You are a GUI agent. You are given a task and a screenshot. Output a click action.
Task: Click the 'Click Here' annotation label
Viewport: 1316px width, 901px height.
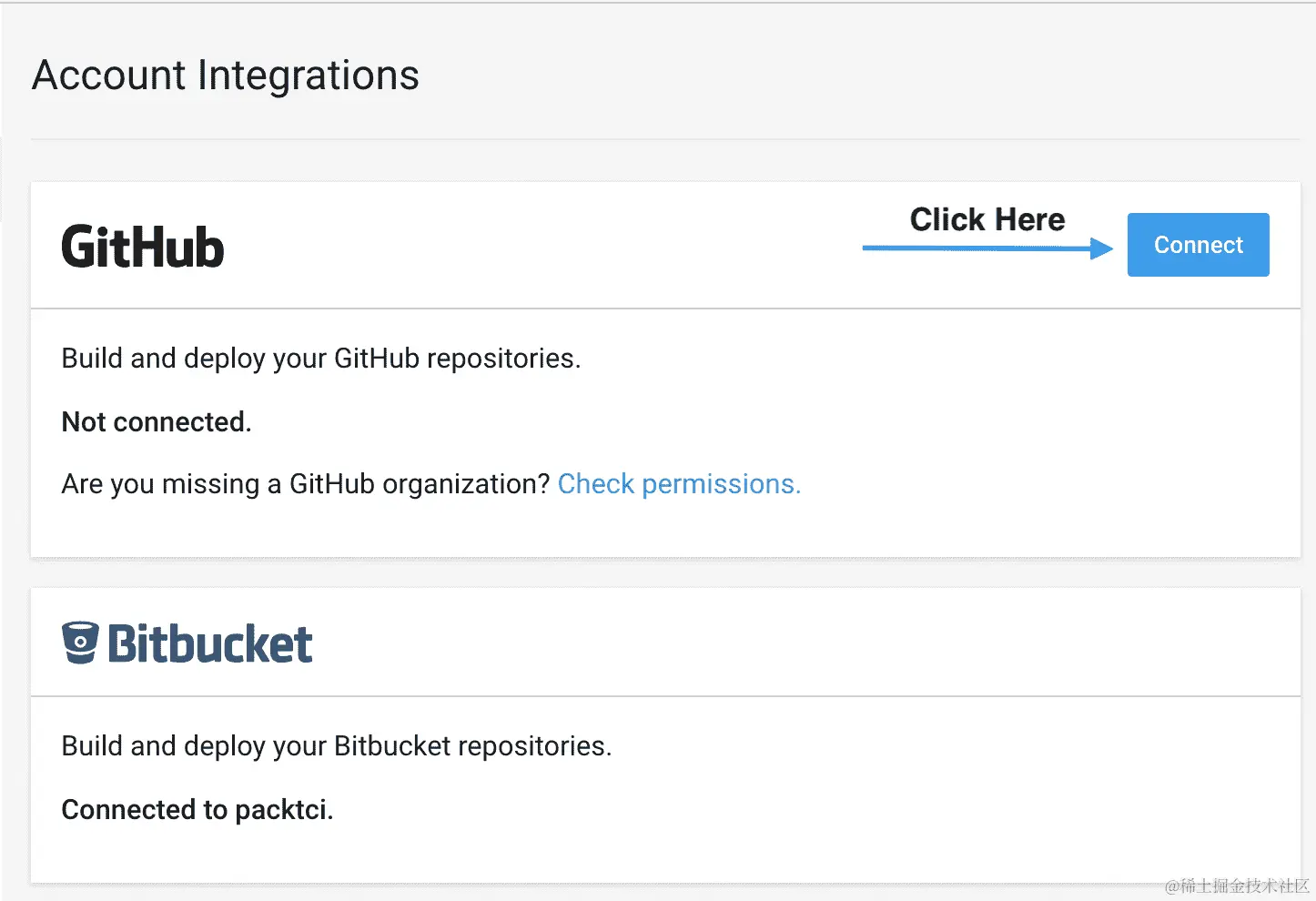(987, 219)
